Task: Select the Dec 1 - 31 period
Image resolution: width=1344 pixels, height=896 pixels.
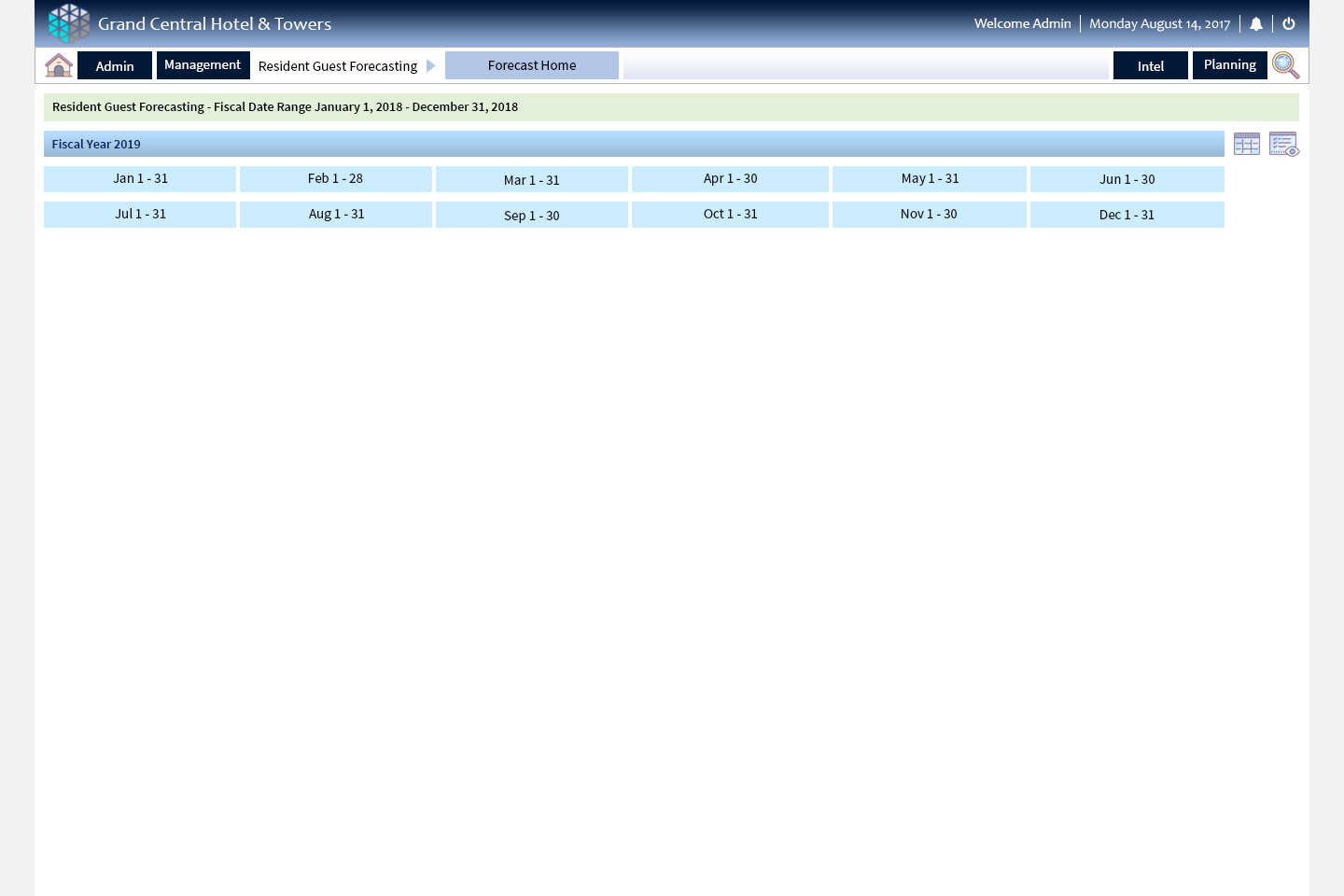Action: (x=1127, y=215)
